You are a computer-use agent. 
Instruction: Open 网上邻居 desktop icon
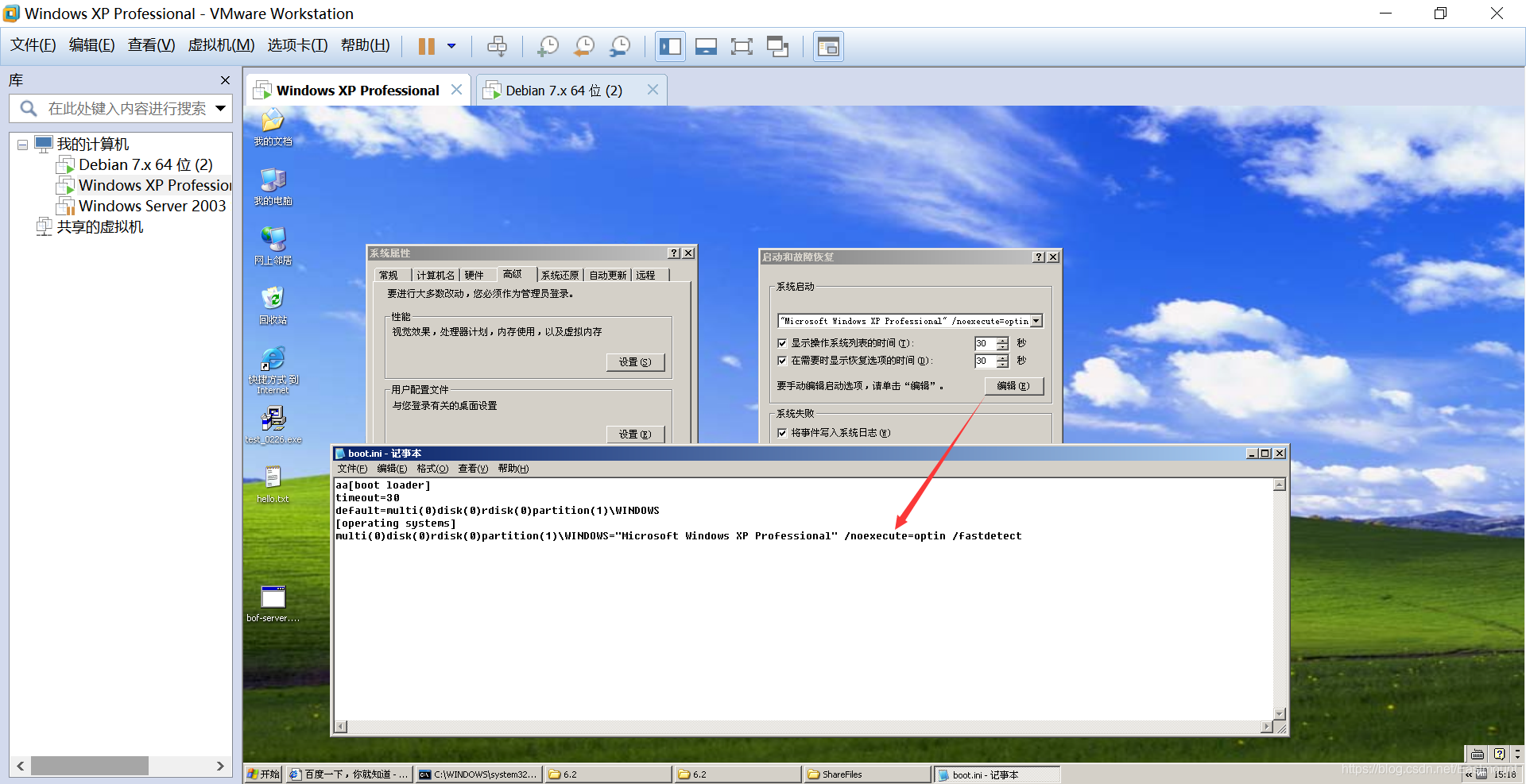pos(273,246)
